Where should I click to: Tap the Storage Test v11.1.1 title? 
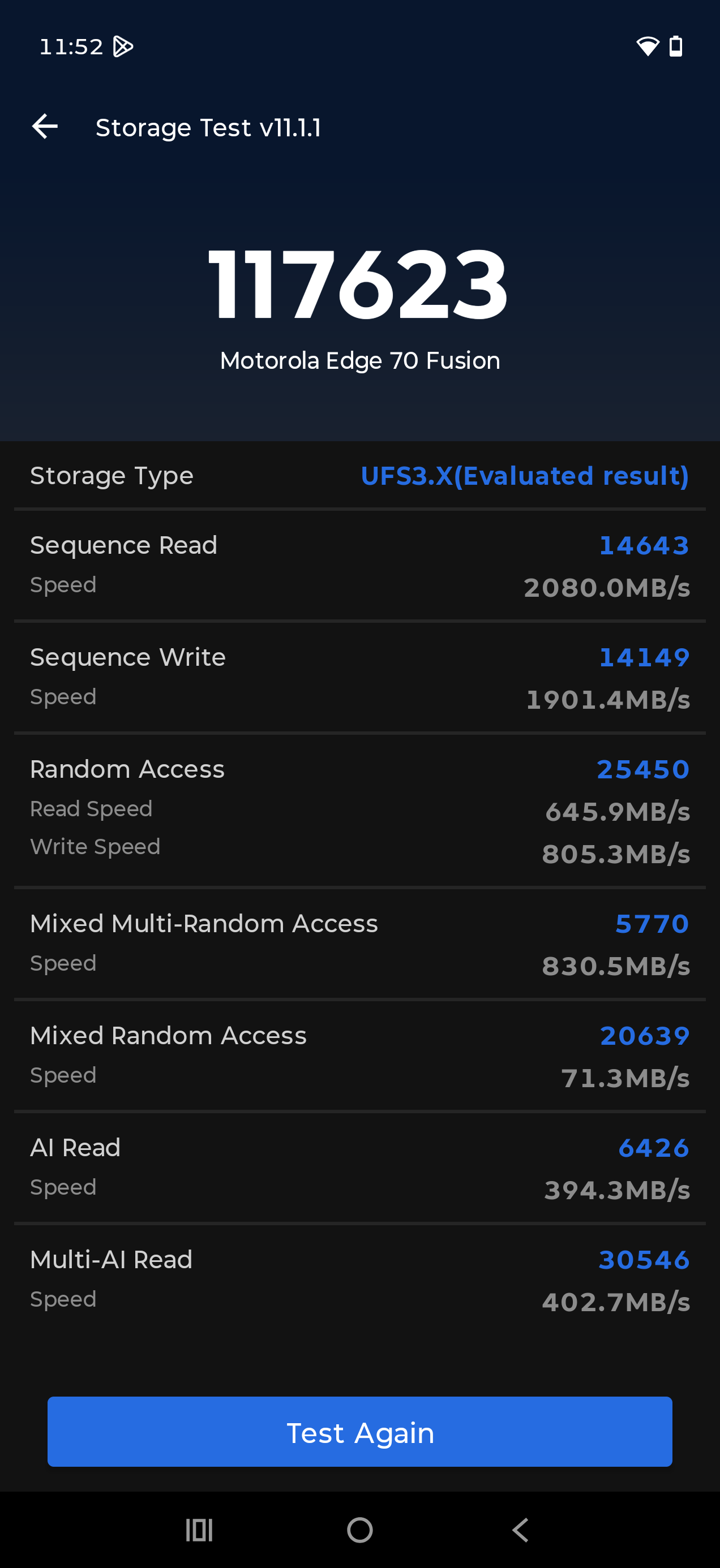(x=208, y=128)
